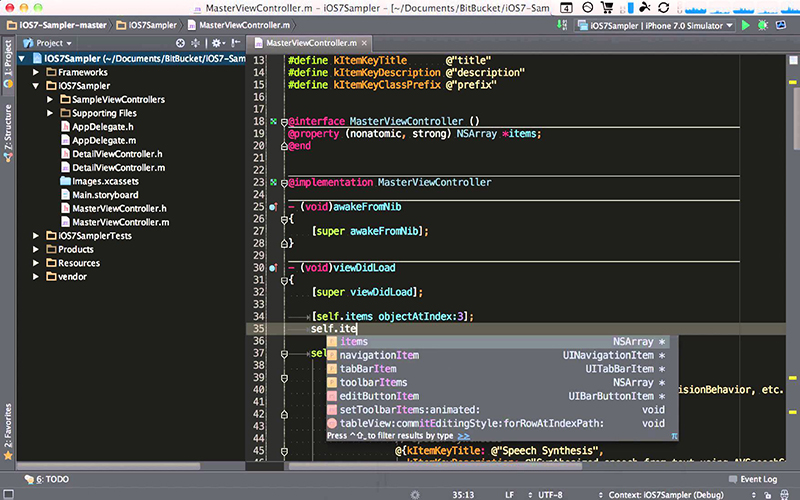Open AppDelegate.h in the project tree
Image resolution: width=800 pixels, height=500 pixels.
[x=97, y=127]
